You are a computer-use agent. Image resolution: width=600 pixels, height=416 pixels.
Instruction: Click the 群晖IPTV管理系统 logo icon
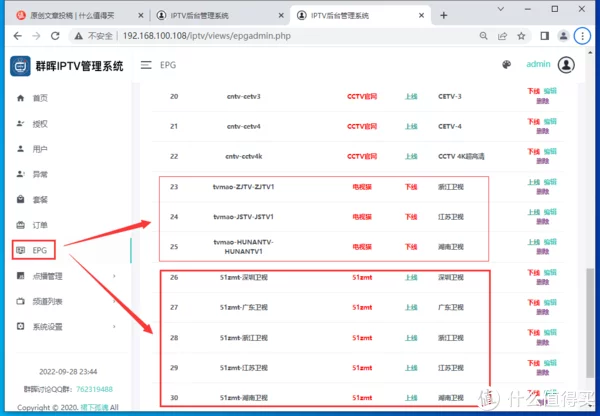tap(20, 66)
